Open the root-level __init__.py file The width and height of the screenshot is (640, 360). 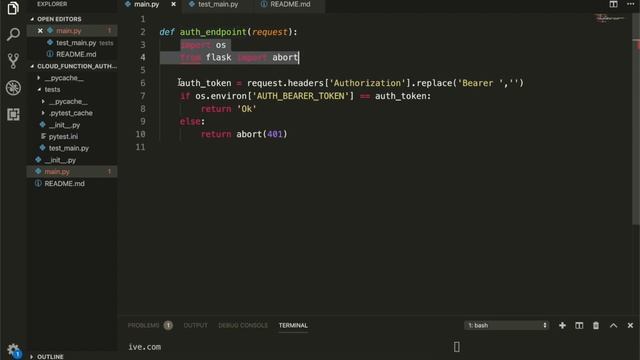(x=60, y=160)
